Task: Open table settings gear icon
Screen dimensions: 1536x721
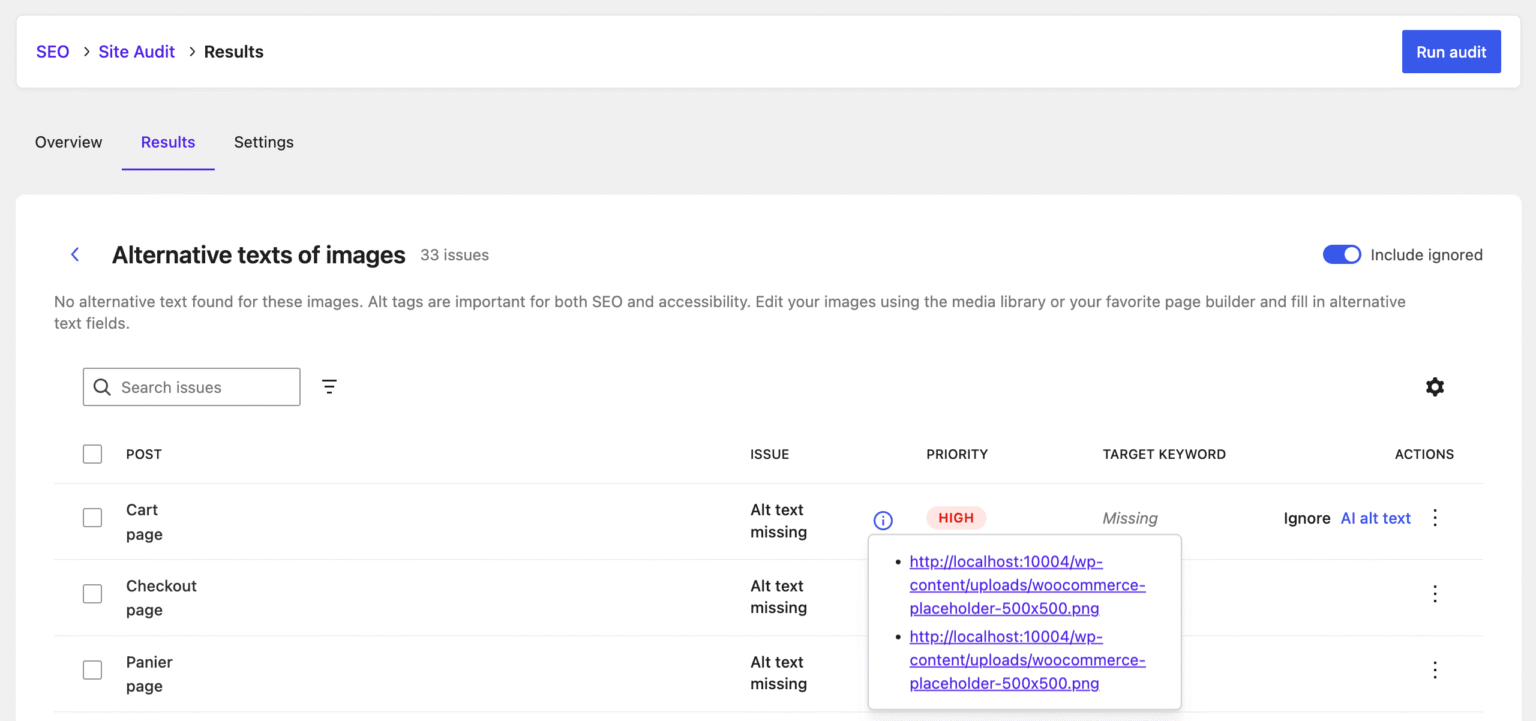Action: tap(1435, 387)
